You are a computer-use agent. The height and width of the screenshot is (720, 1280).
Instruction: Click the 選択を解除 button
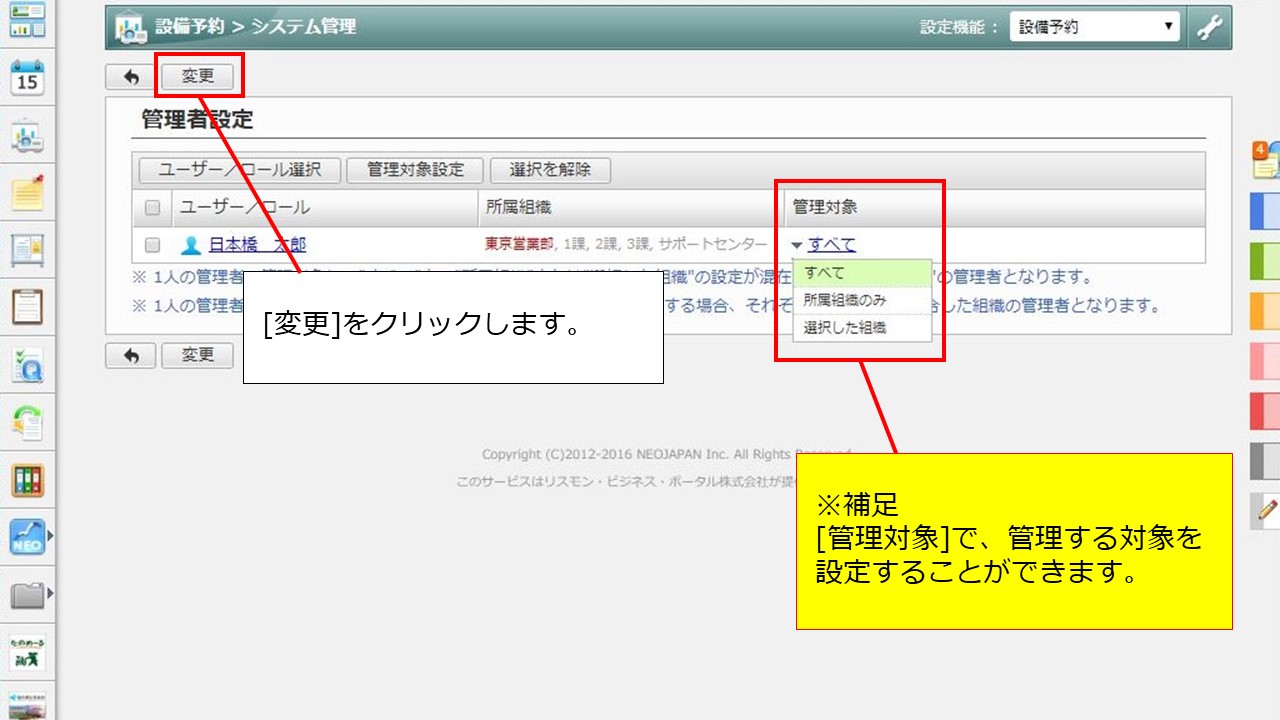pyautogui.click(x=550, y=170)
